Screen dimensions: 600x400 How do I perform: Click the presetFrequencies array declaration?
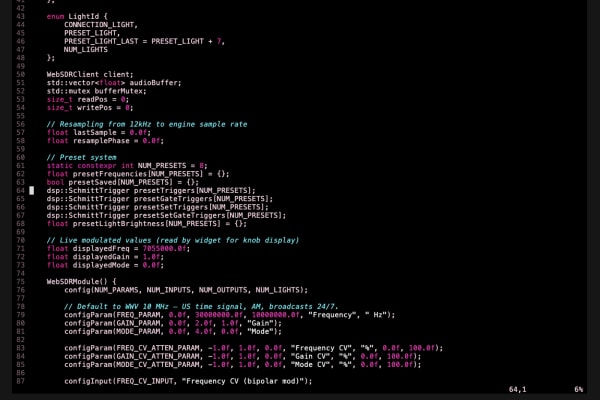pos(138,174)
